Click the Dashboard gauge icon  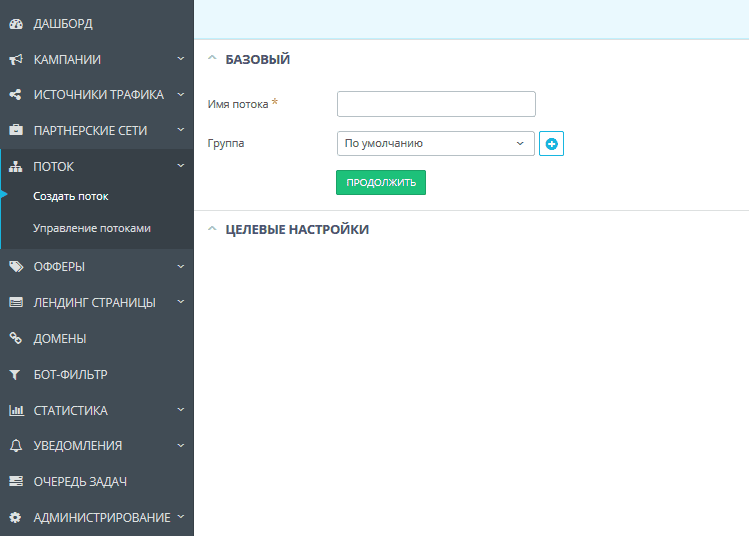[x=16, y=24]
